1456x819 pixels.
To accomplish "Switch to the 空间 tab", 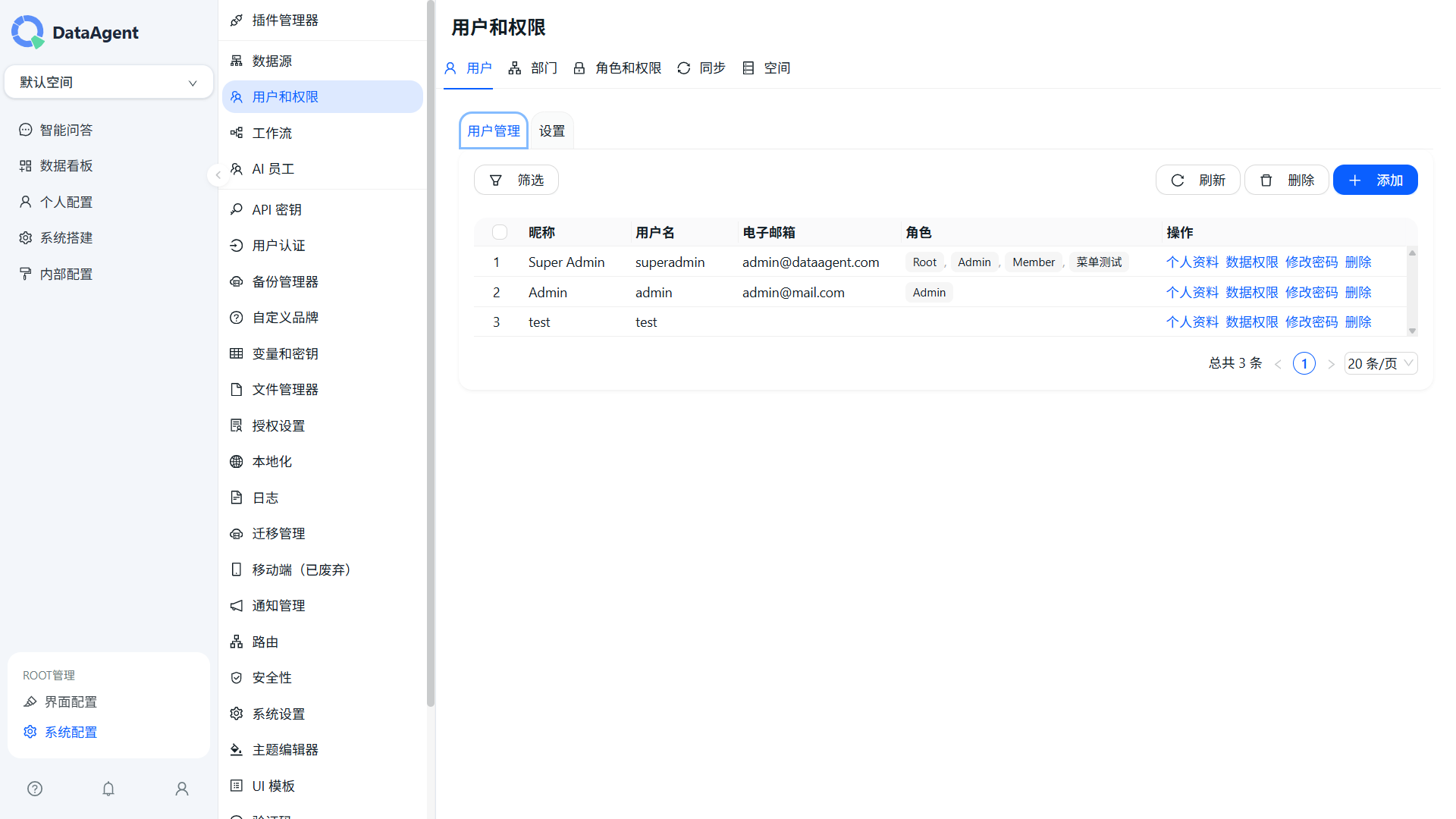I will (766, 68).
